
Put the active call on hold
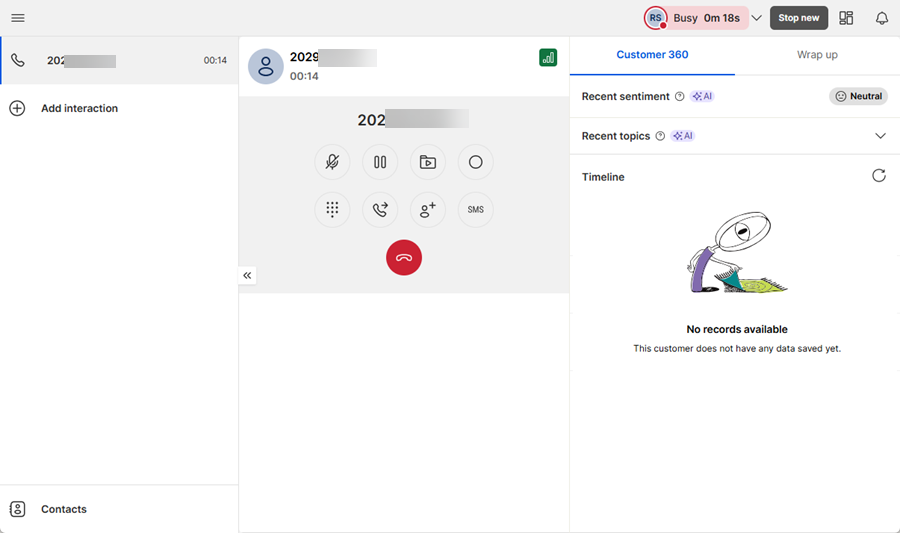coord(380,162)
